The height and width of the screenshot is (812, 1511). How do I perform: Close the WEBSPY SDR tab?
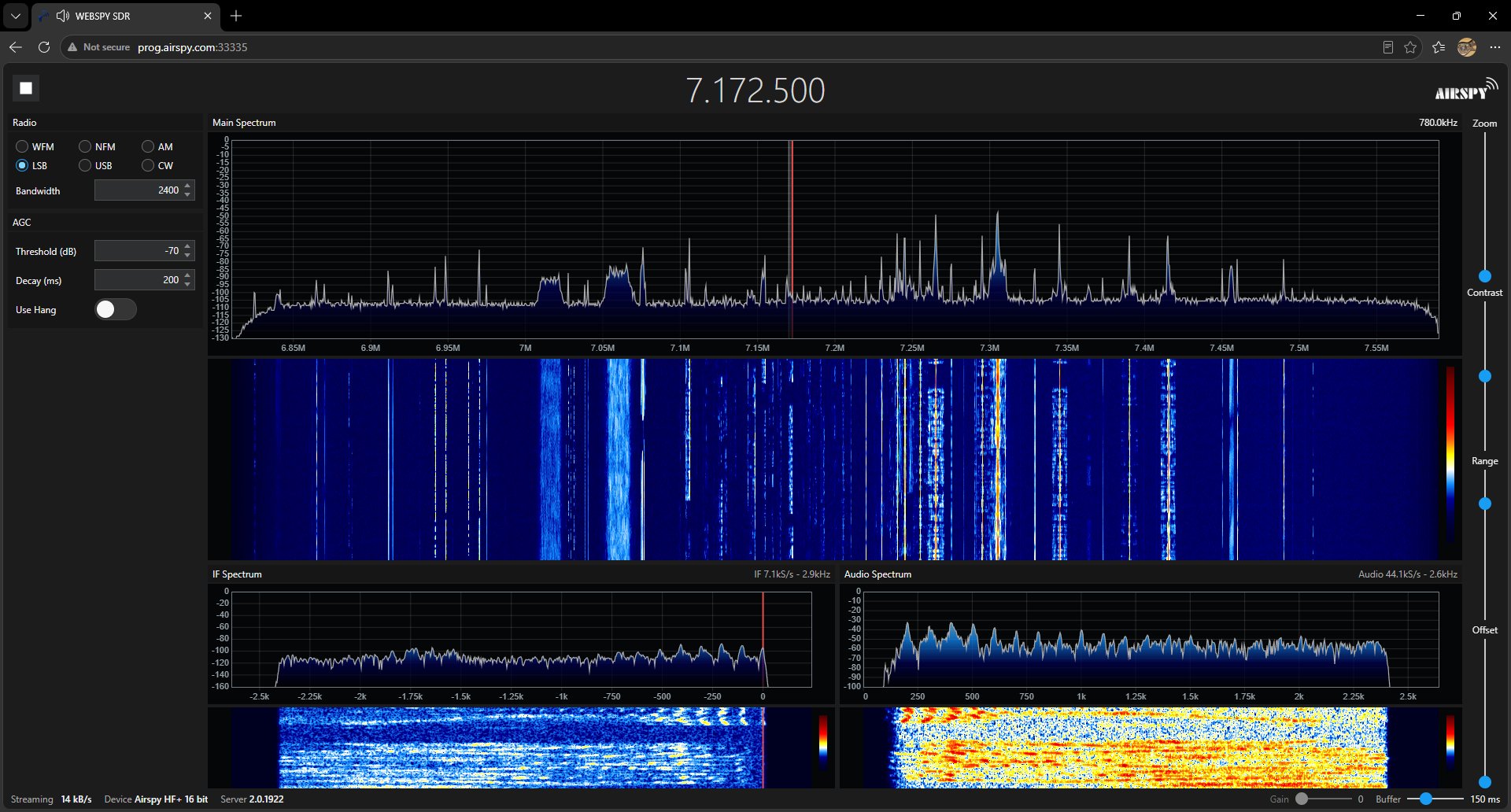tap(208, 16)
